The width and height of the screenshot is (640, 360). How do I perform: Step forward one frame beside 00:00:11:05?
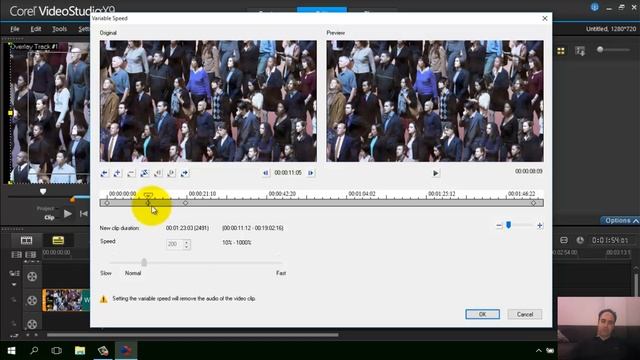[x=311, y=173]
